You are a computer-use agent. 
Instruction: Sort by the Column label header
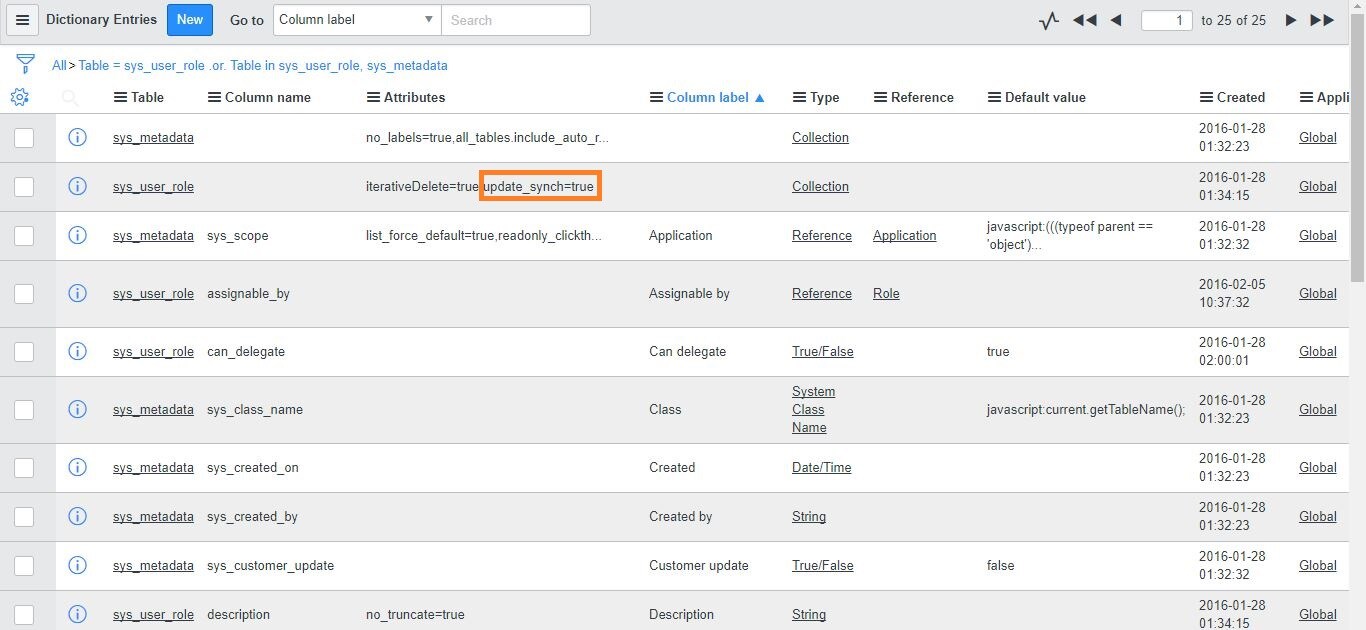(707, 97)
